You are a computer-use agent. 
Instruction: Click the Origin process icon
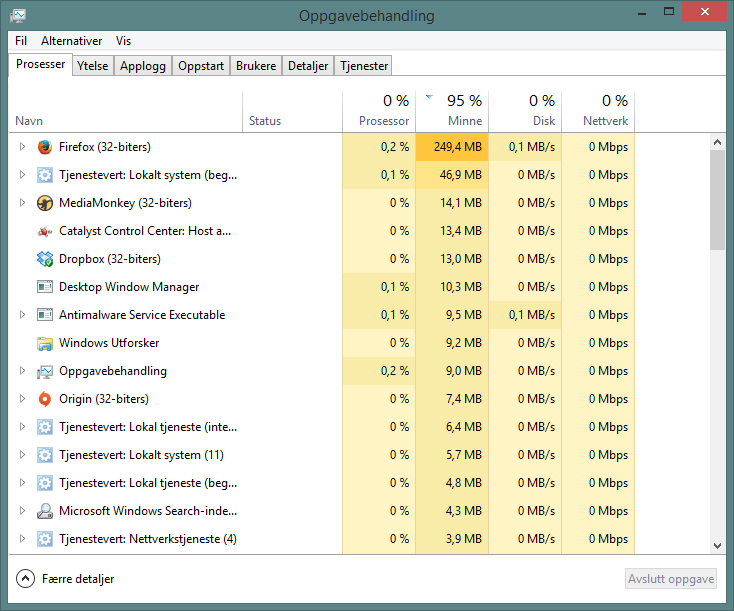(x=44, y=399)
